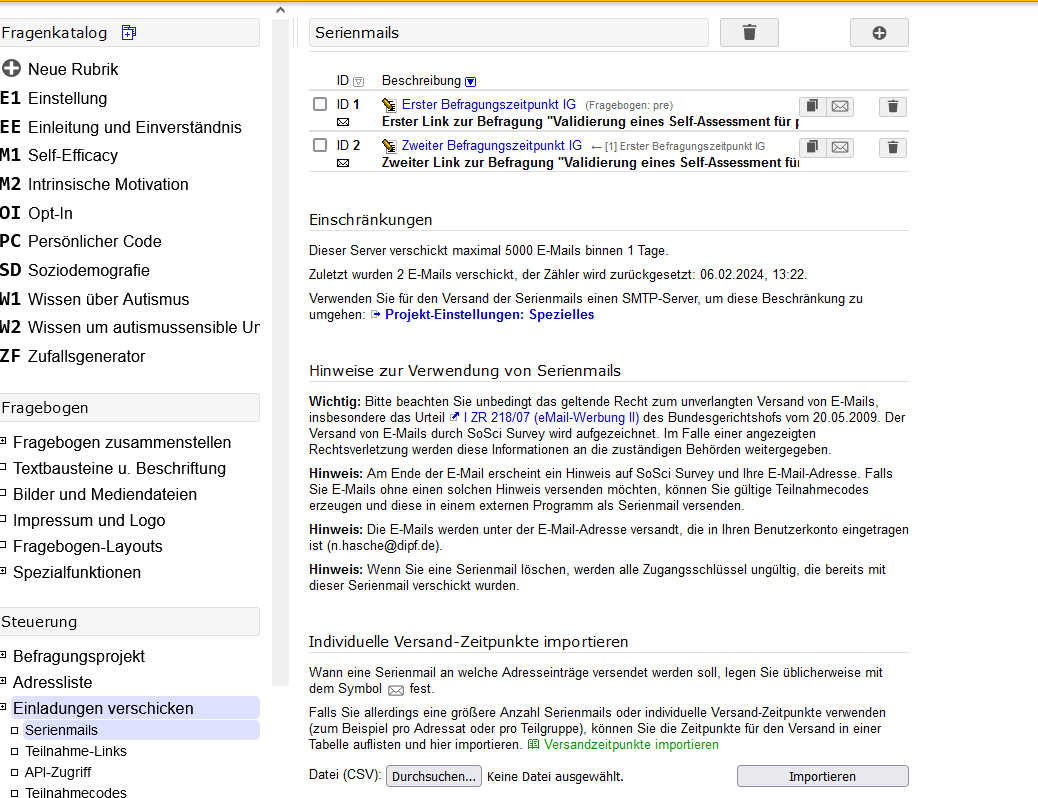
Task: Open the Zweiter Befragungszeitpunkt IG link
Action: pyautogui.click(x=492, y=146)
